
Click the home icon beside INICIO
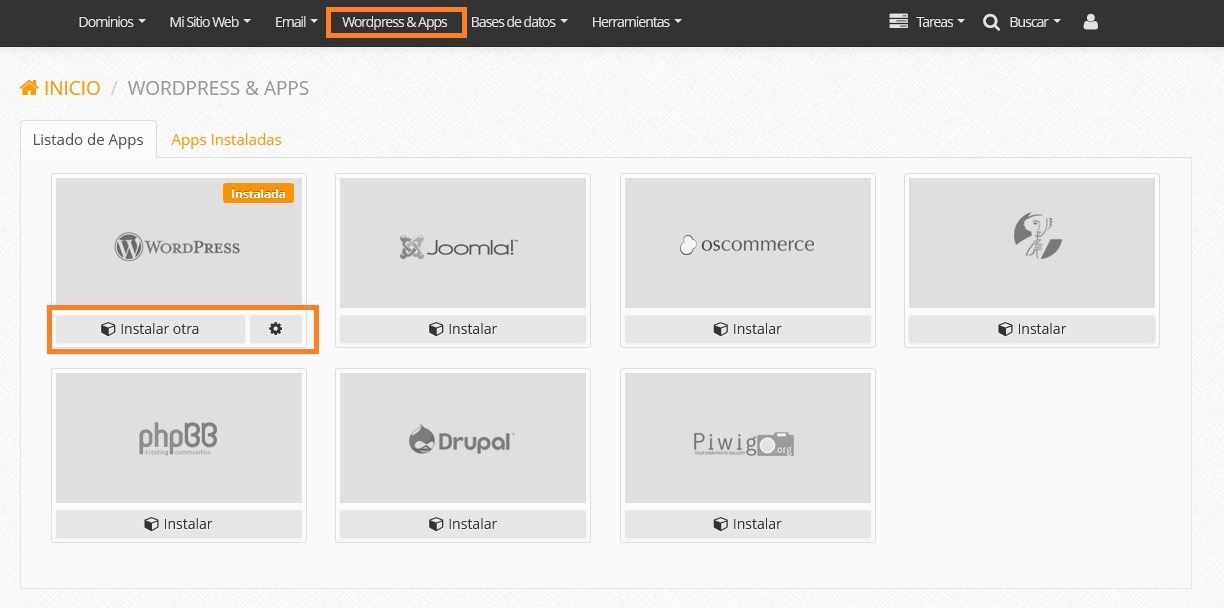pos(30,88)
